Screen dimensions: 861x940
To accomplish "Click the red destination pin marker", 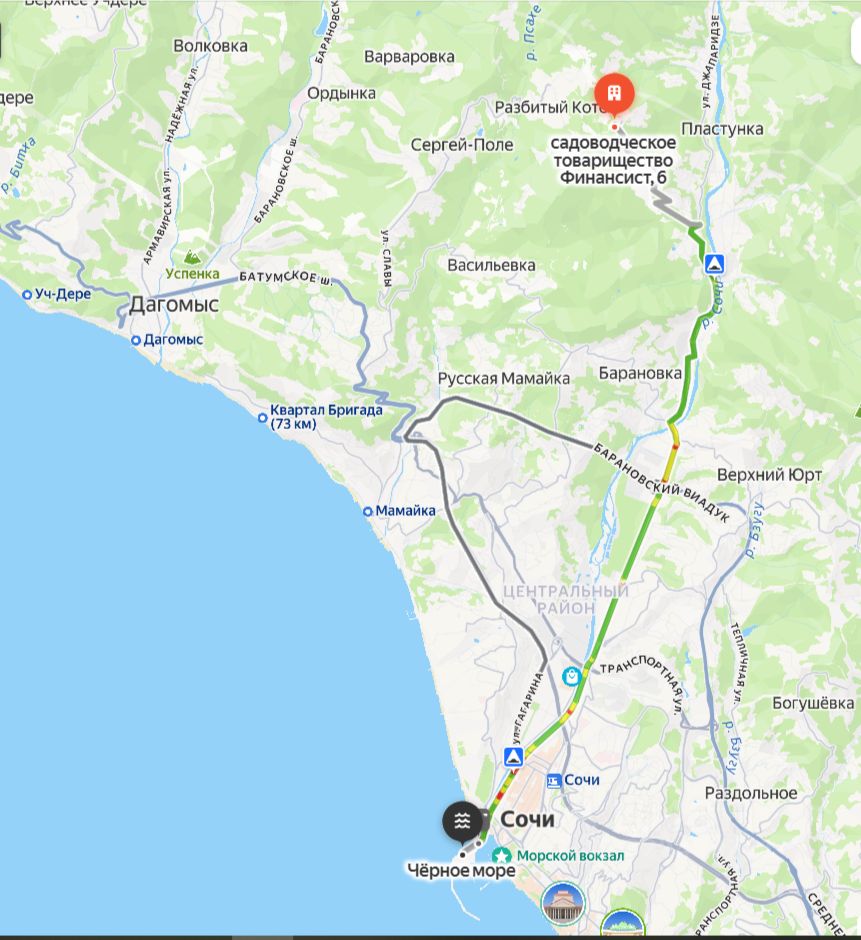I will [615, 95].
